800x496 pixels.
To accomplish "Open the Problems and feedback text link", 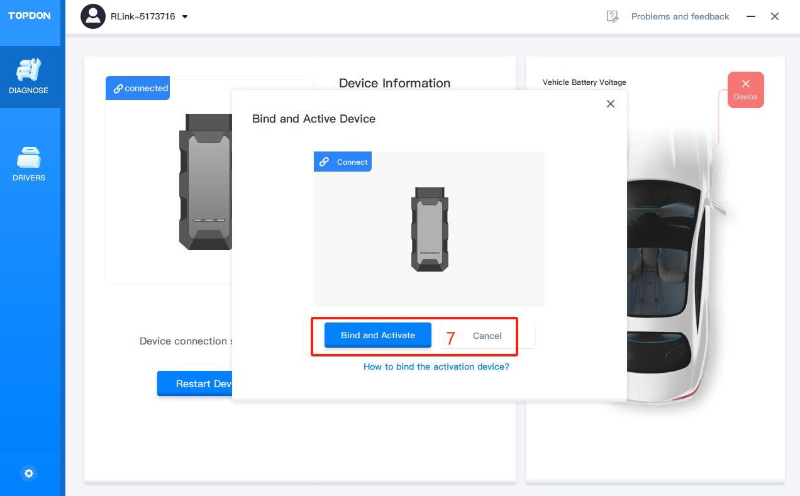I will click(x=680, y=17).
